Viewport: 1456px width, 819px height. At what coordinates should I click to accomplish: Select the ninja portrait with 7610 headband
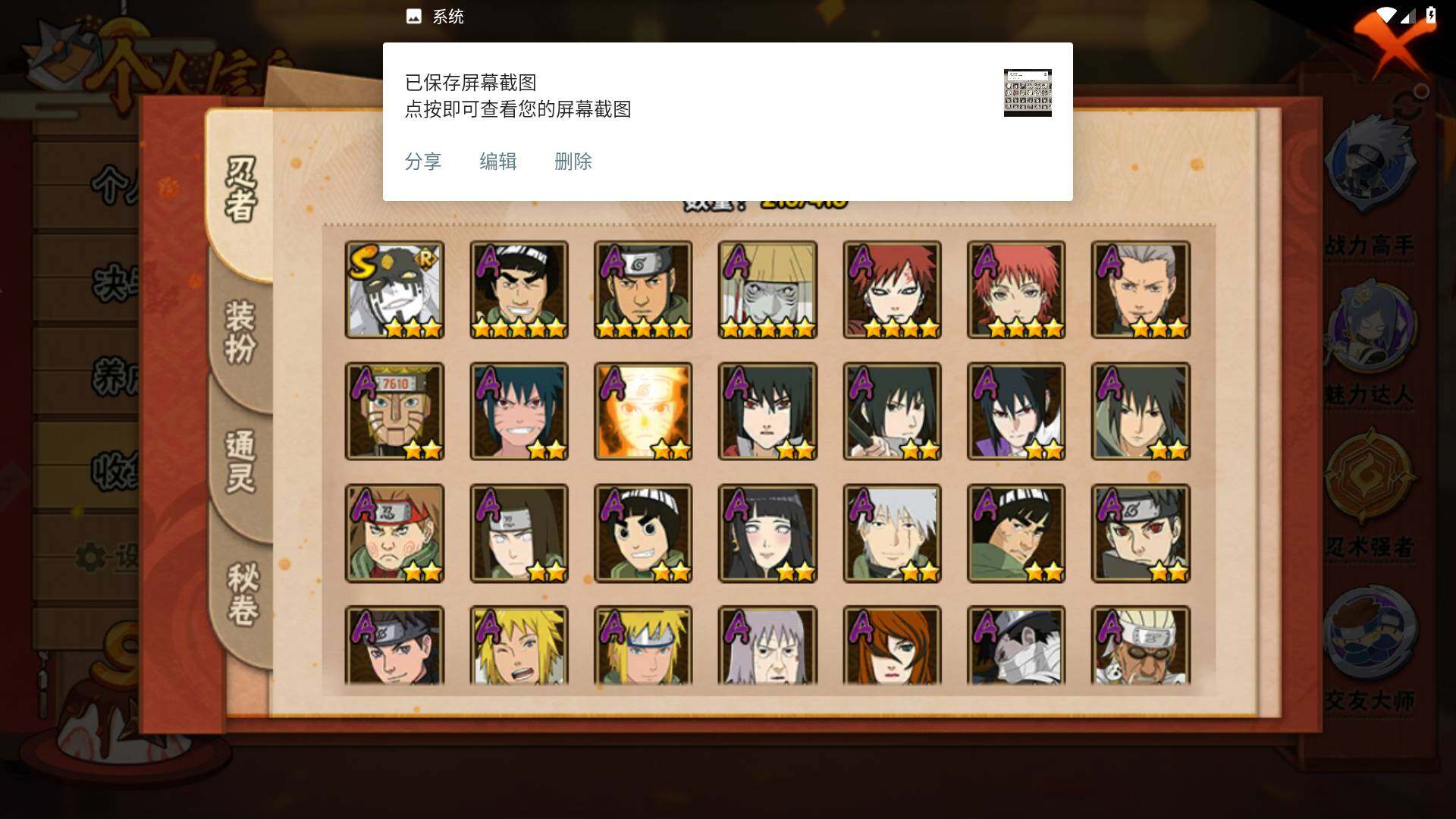(x=394, y=411)
